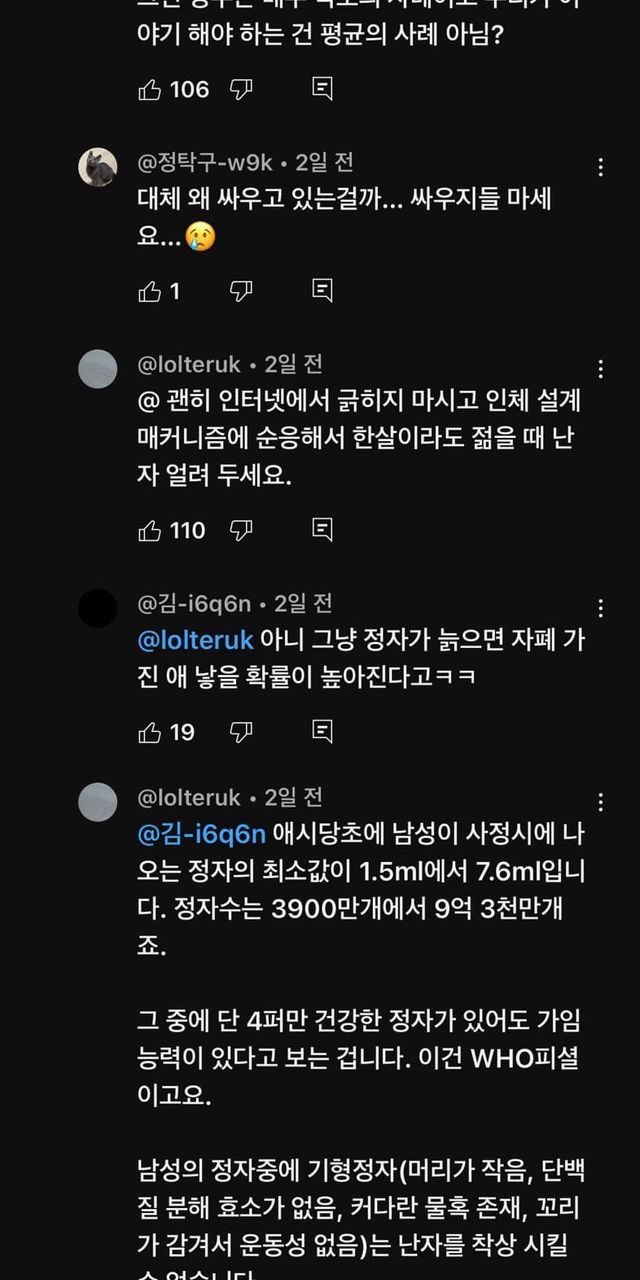Like @김-i6q6n's comment with 19 likes
Viewport: 640px width, 1280px height.
[150, 732]
